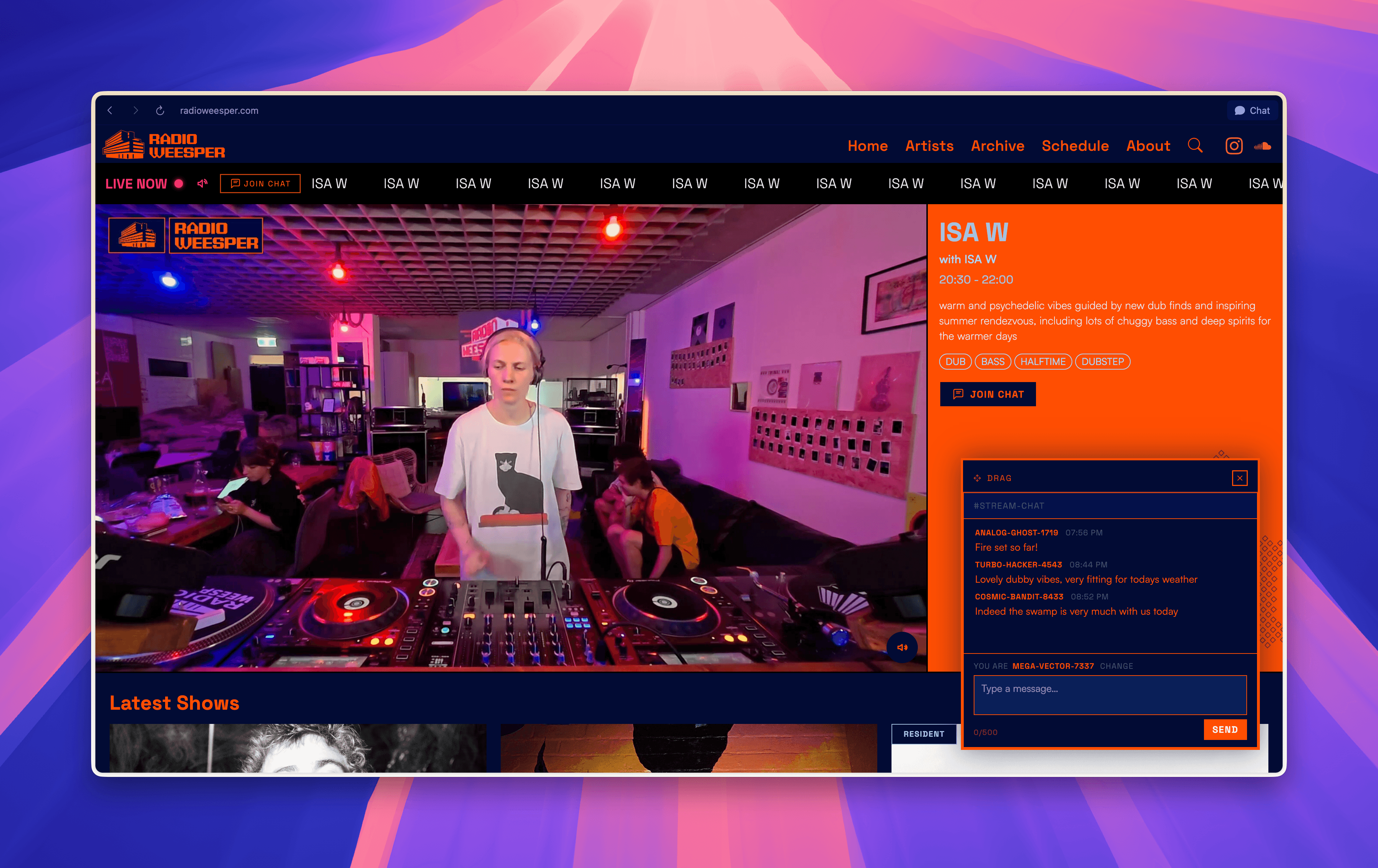Click the RESIDENT badge
The image size is (1378, 868).
click(x=924, y=734)
